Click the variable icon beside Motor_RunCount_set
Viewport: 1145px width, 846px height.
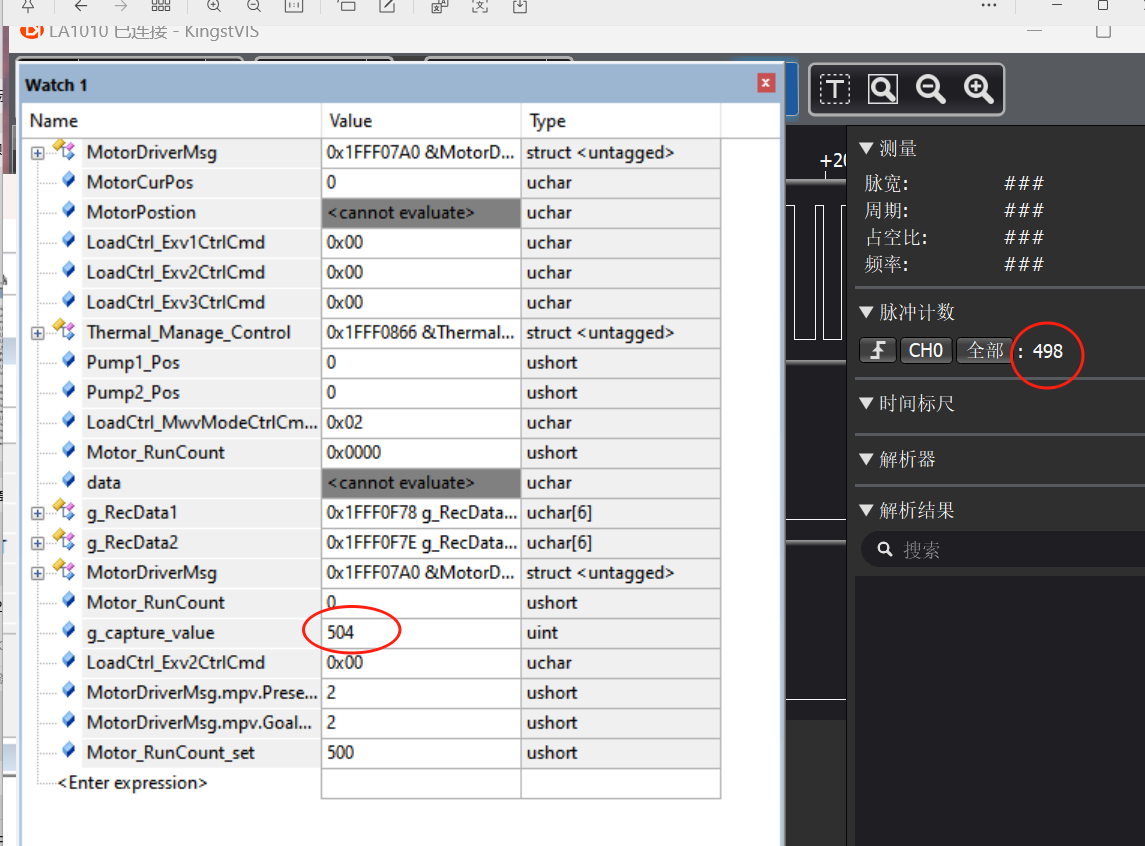pos(69,750)
